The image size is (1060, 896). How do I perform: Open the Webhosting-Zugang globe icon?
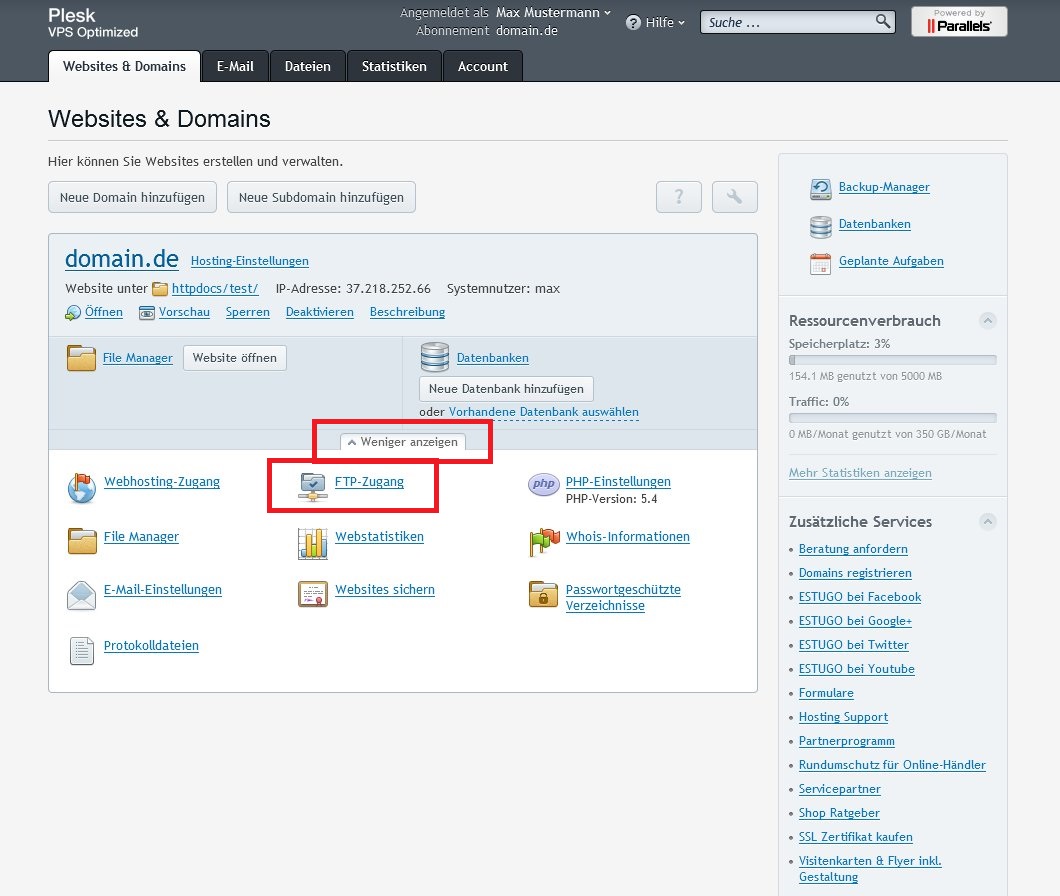coord(81,487)
